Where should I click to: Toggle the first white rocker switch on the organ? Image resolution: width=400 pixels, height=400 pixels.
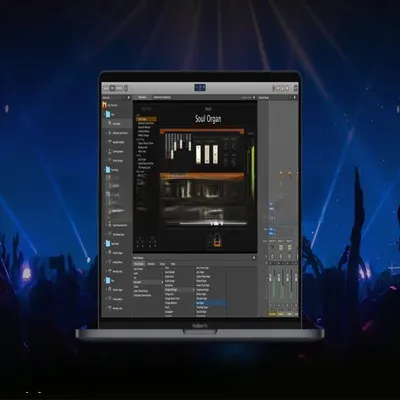(x=198, y=154)
